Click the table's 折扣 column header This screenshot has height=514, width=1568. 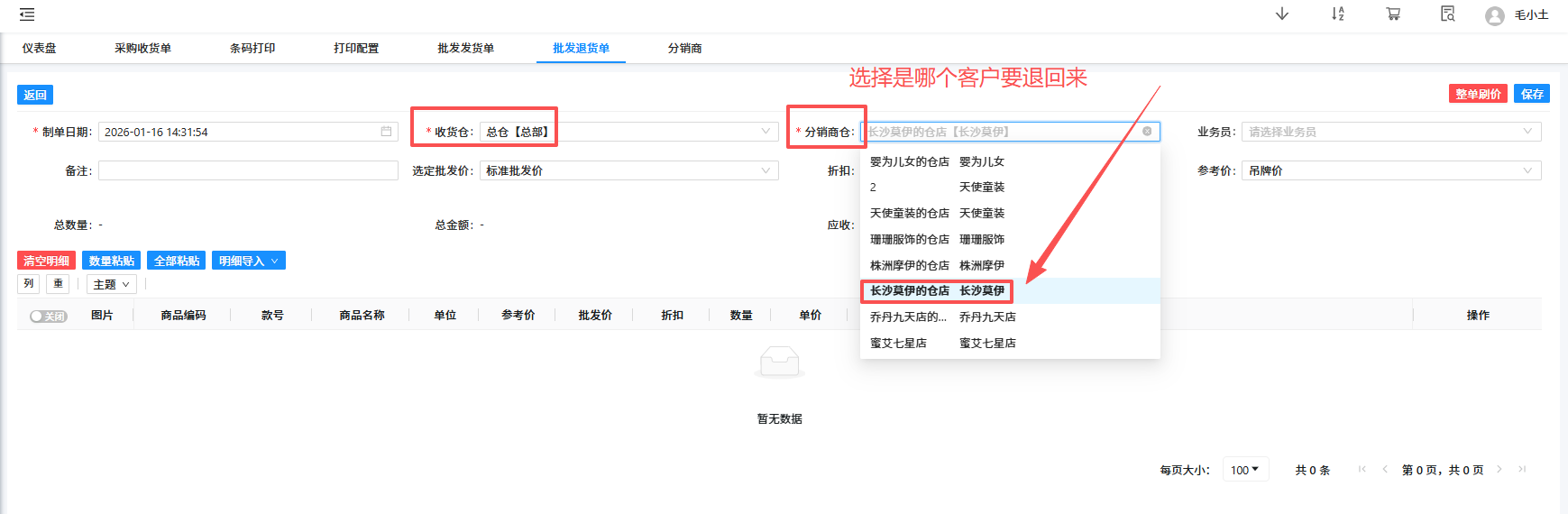tap(672, 315)
